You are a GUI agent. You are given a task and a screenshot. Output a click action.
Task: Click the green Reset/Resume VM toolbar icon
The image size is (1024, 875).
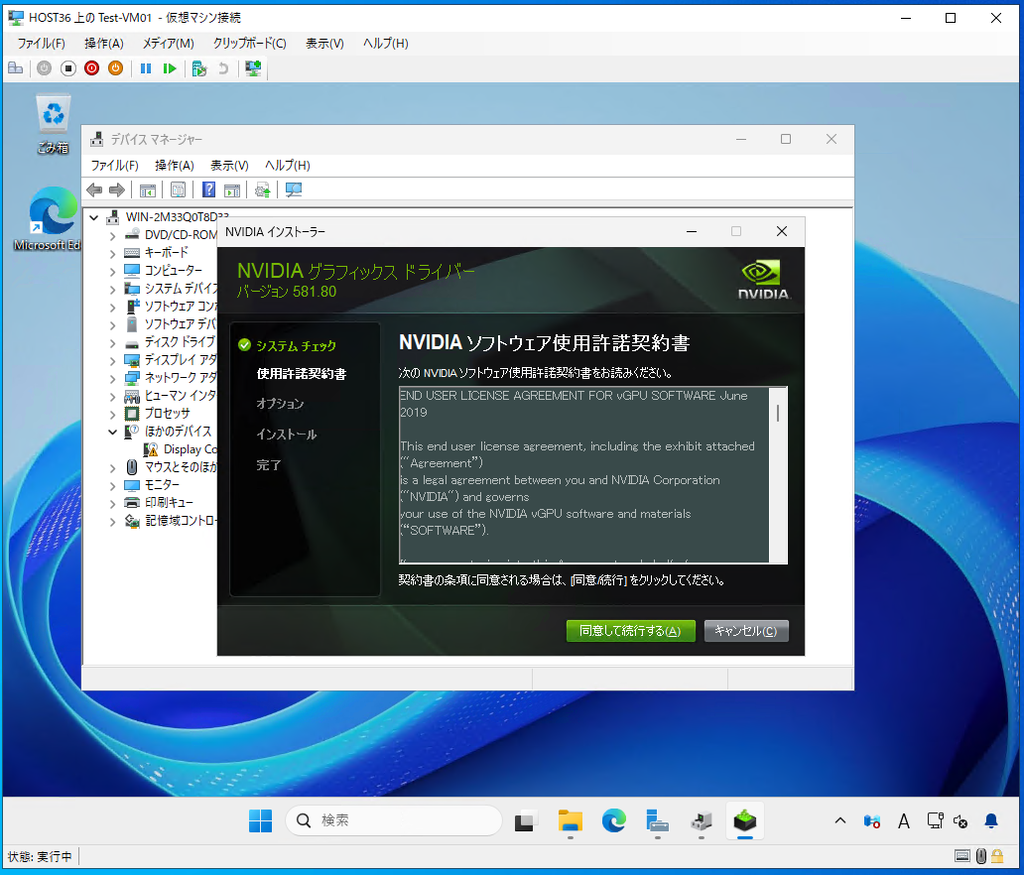pos(170,68)
